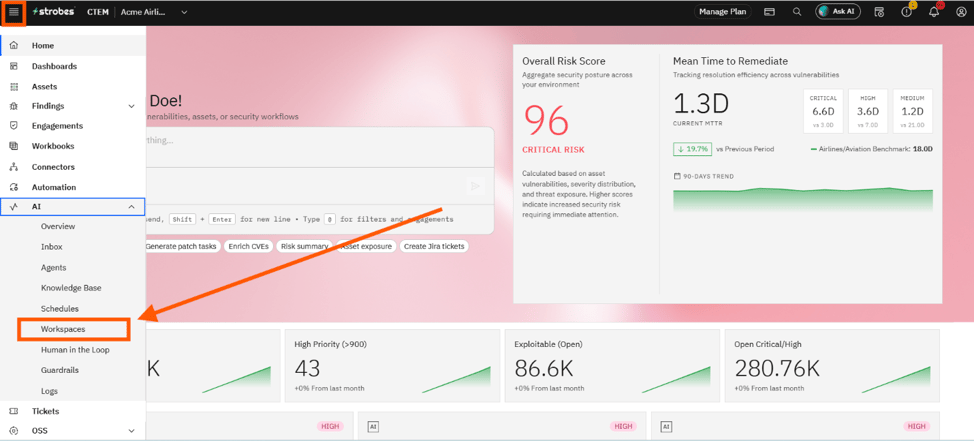
Task: Click the Home house icon
Action: click(x=14, y=45)
